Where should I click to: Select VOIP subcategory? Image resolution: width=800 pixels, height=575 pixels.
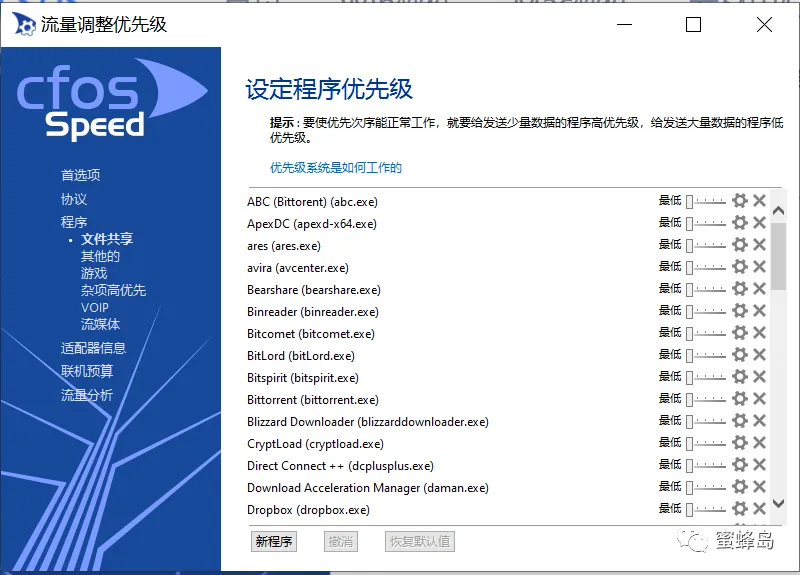(x=94, y=308)
